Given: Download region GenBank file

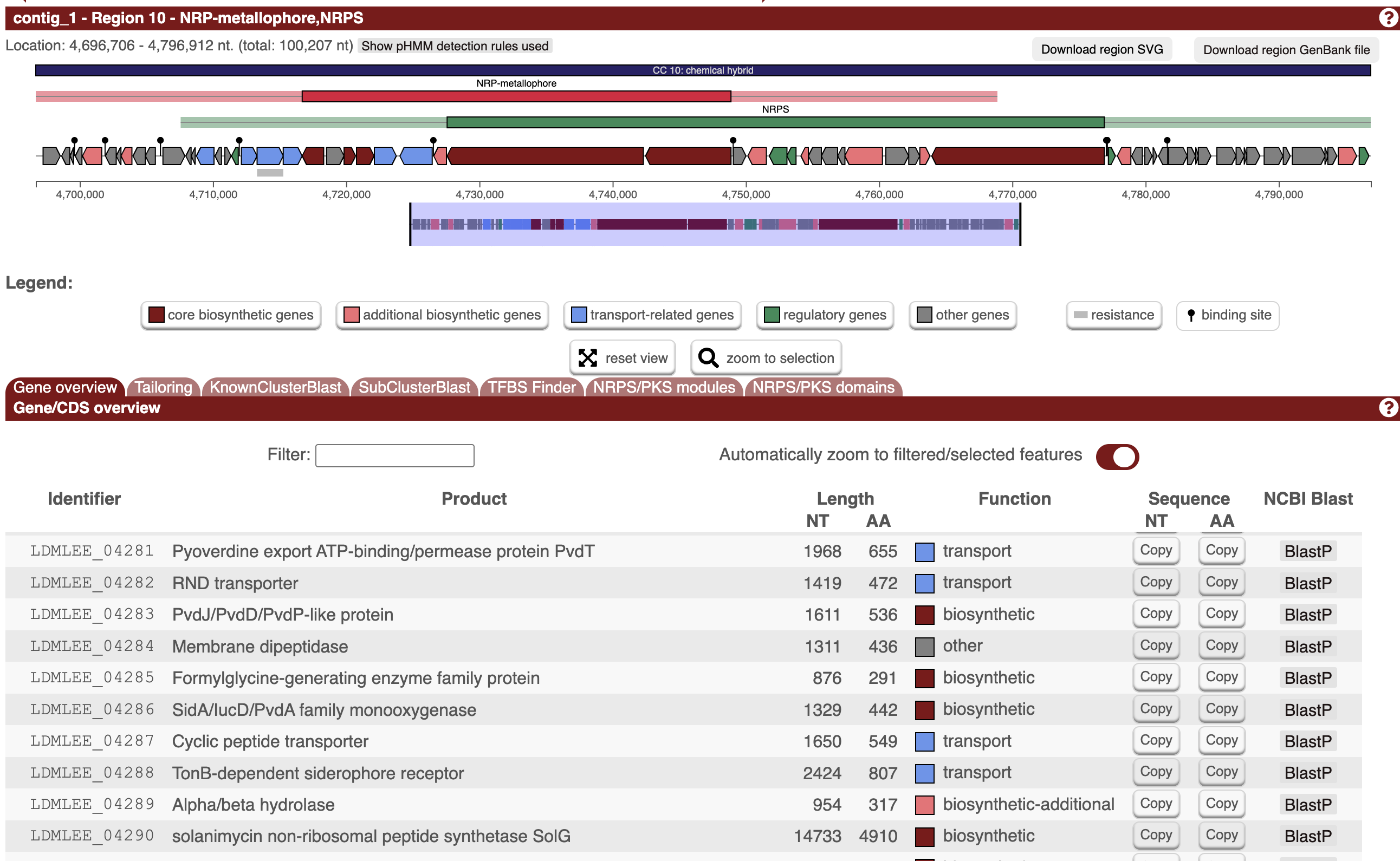Looking at the screenshot, I should 1286,49.
